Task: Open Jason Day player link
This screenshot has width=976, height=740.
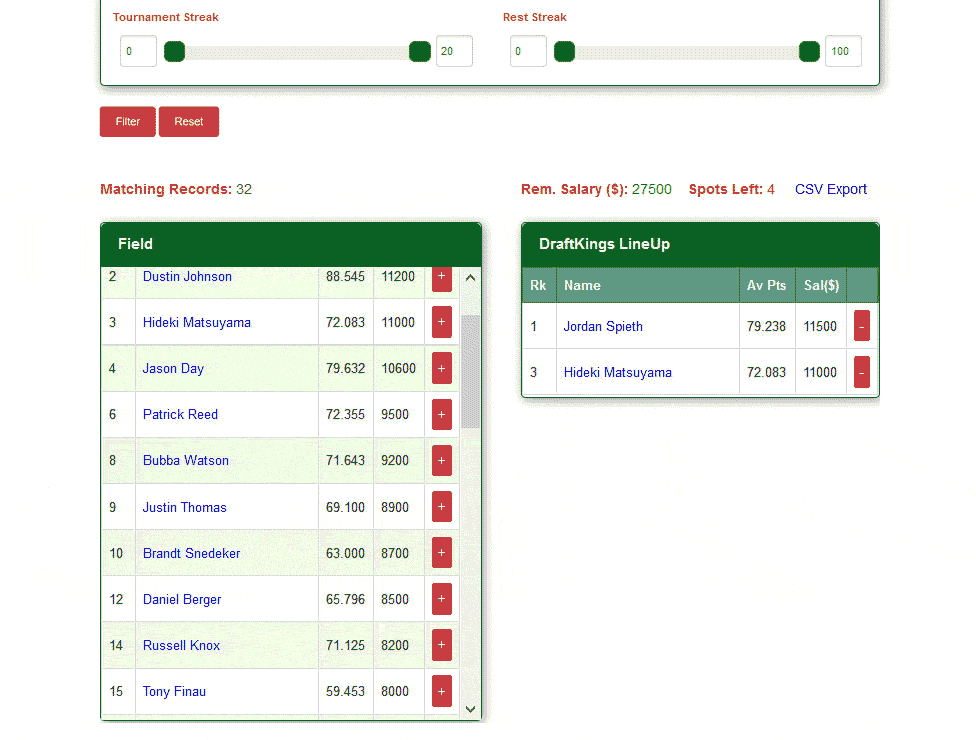Action: coord(173,368)
